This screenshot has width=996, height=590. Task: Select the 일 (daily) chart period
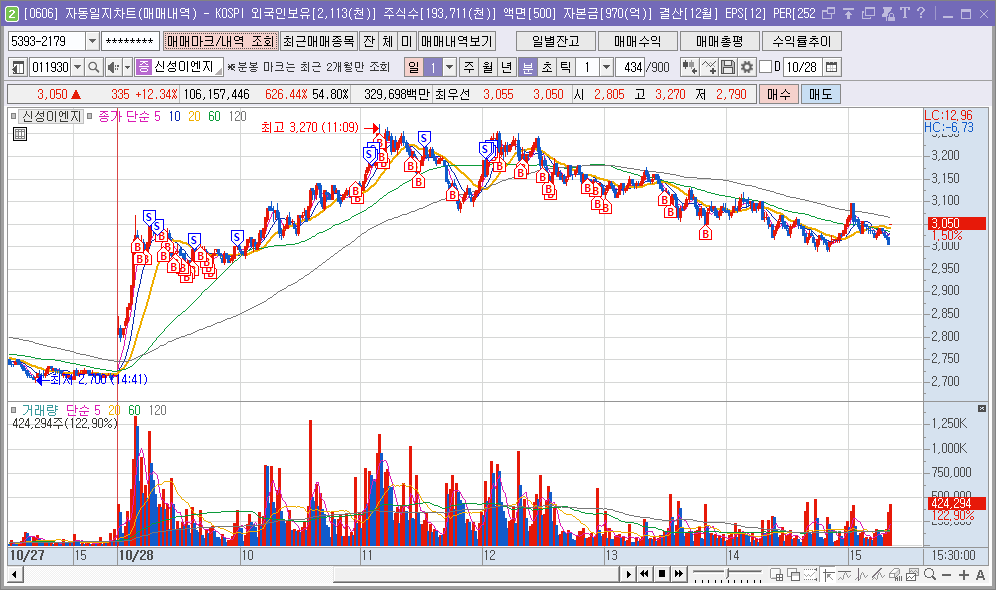pos(414,67)
